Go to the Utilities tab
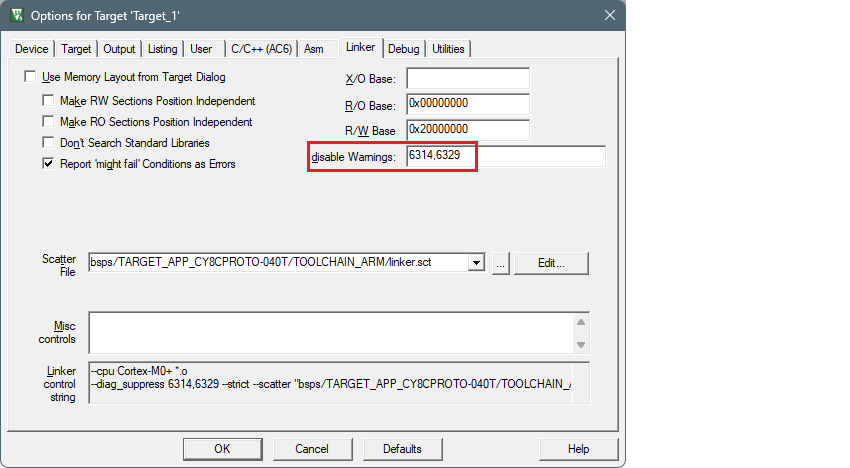This screenshot has width=850, height=468. [448, 49]
